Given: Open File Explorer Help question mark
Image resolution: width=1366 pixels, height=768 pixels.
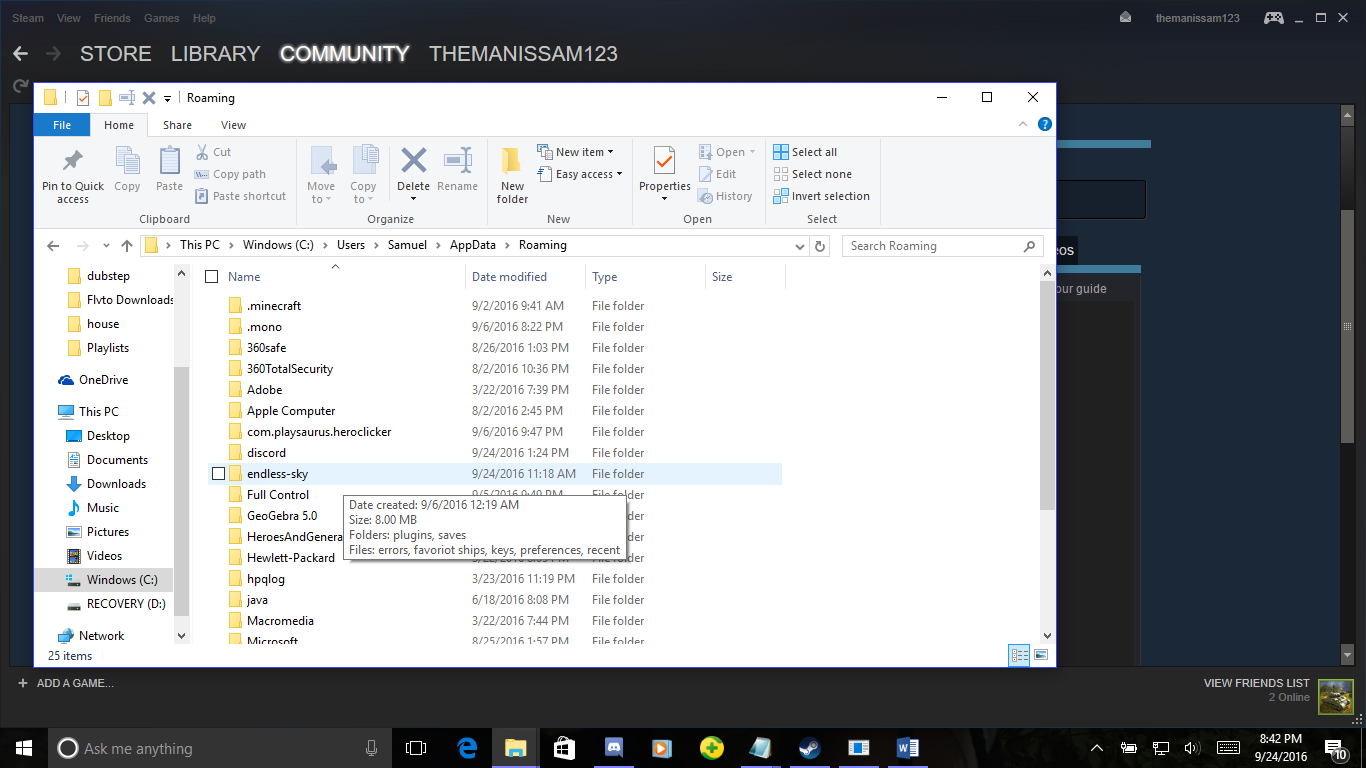Looking at the screenshot, I should 1045,125.
